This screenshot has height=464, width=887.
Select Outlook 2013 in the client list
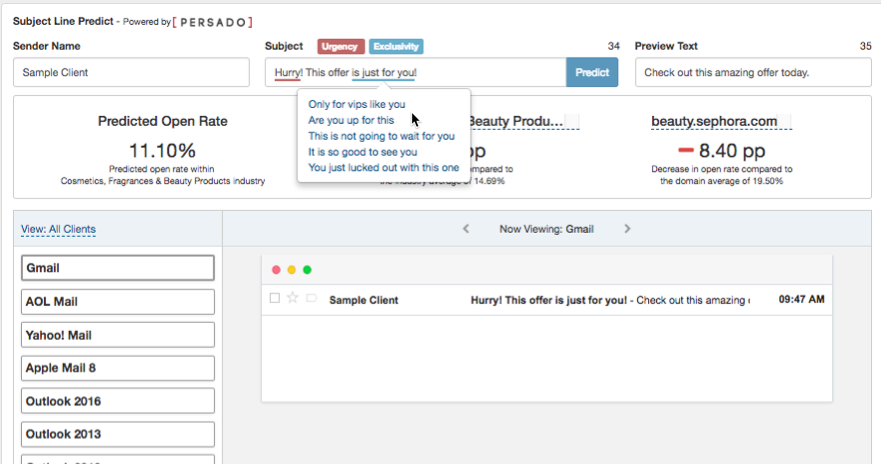[x=118, y=434]
